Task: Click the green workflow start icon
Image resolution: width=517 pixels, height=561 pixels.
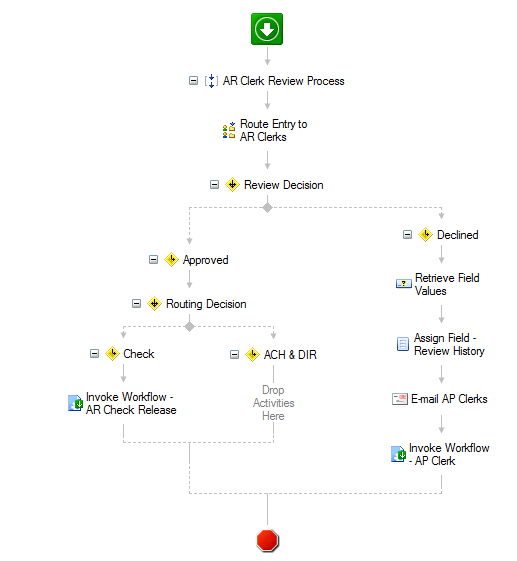Action: point(267,29)
